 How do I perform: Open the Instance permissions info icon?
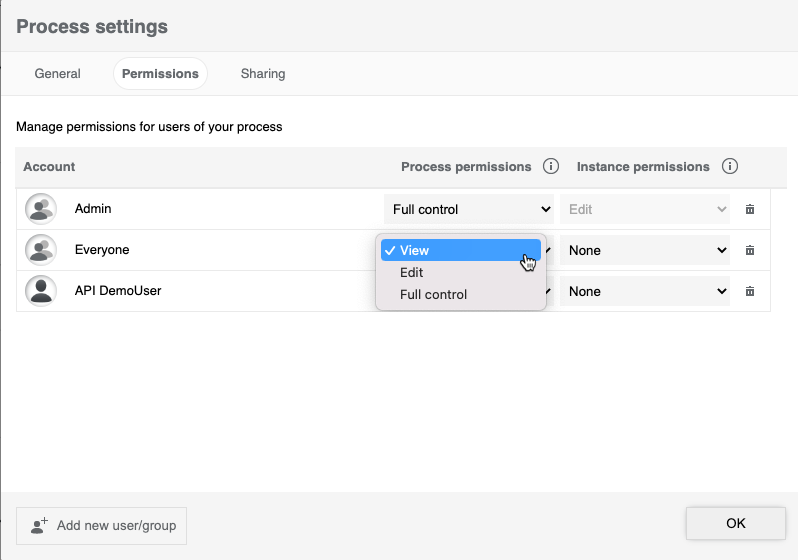[x=730, y=167]
